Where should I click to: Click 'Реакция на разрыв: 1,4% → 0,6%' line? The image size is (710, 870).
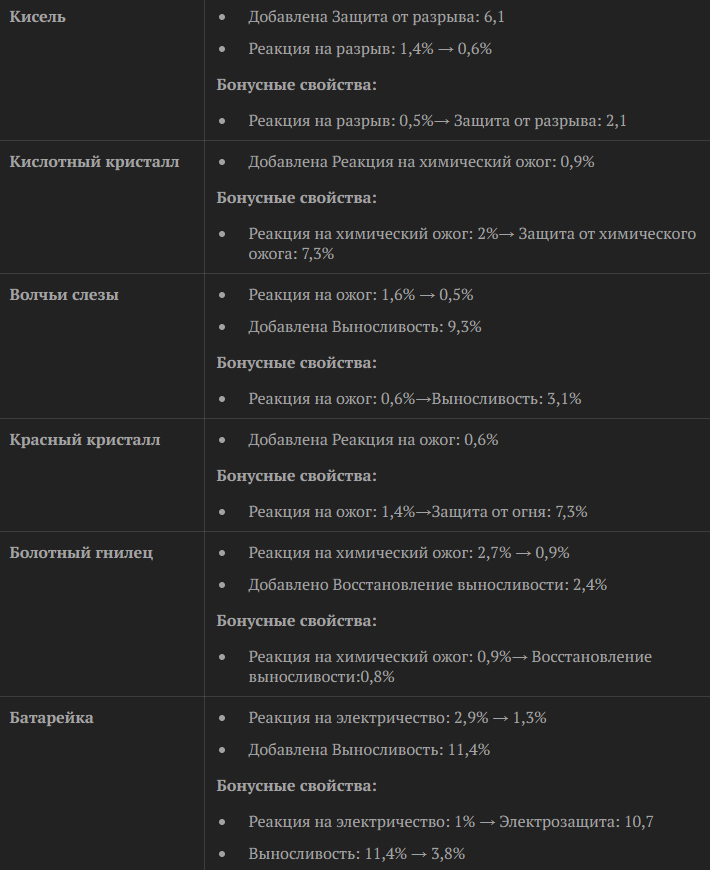point(370,49)
